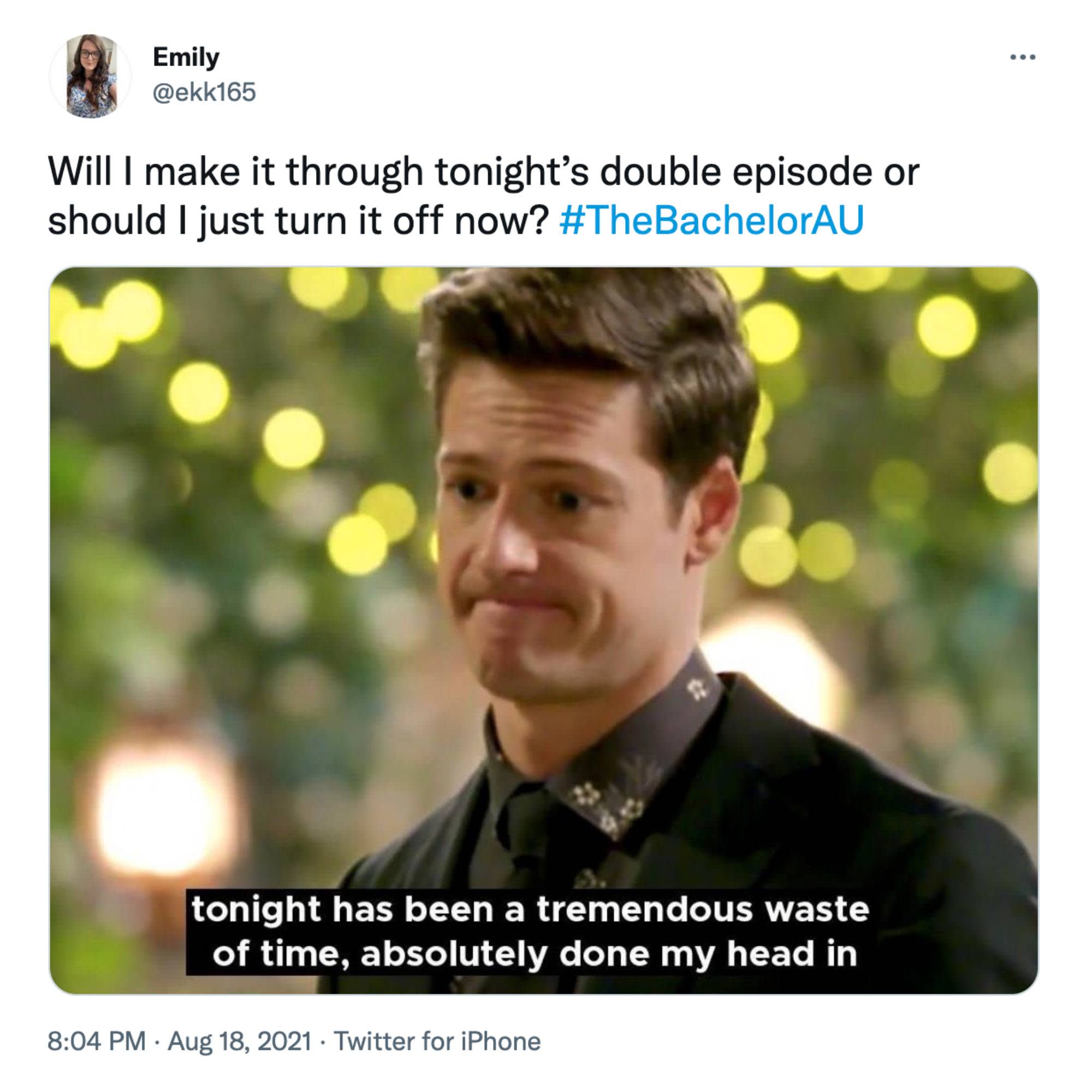The width and height of the screenshot is (1092, 1092).
Task: Click the Aug 18, 2021 date
Action: point(240,1041)
